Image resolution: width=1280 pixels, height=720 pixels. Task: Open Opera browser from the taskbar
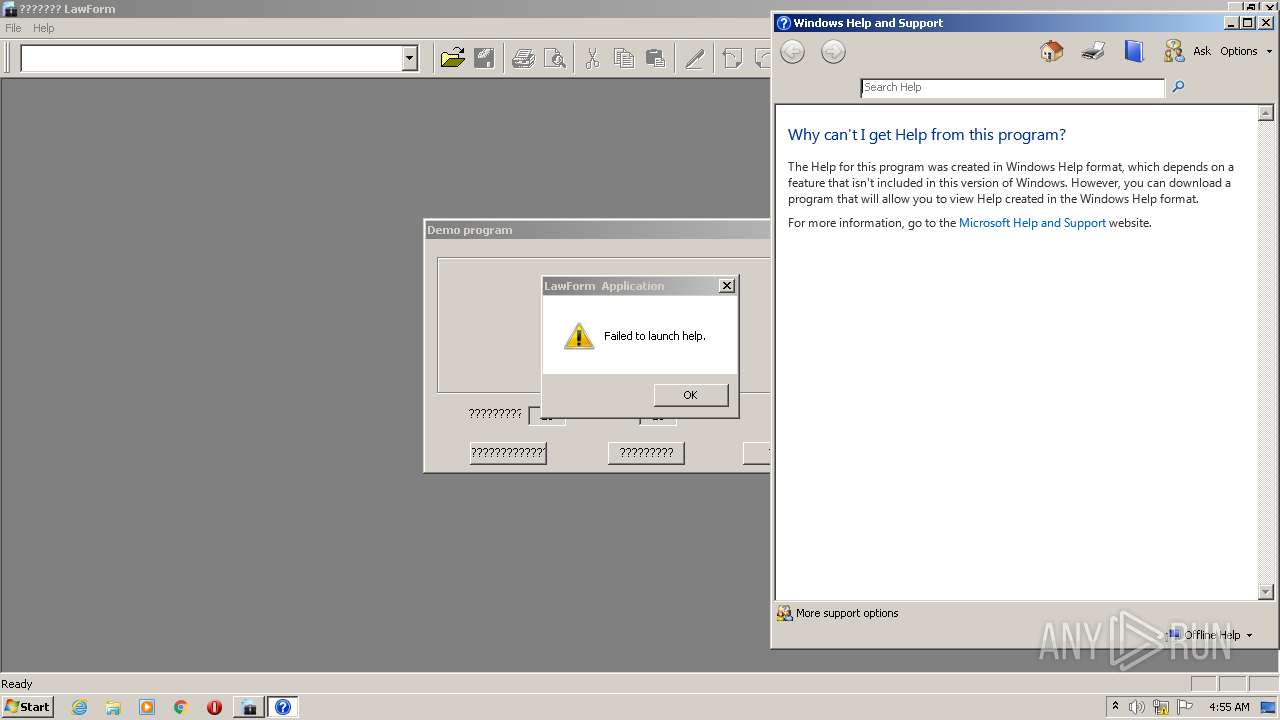[x=214, y=707]
